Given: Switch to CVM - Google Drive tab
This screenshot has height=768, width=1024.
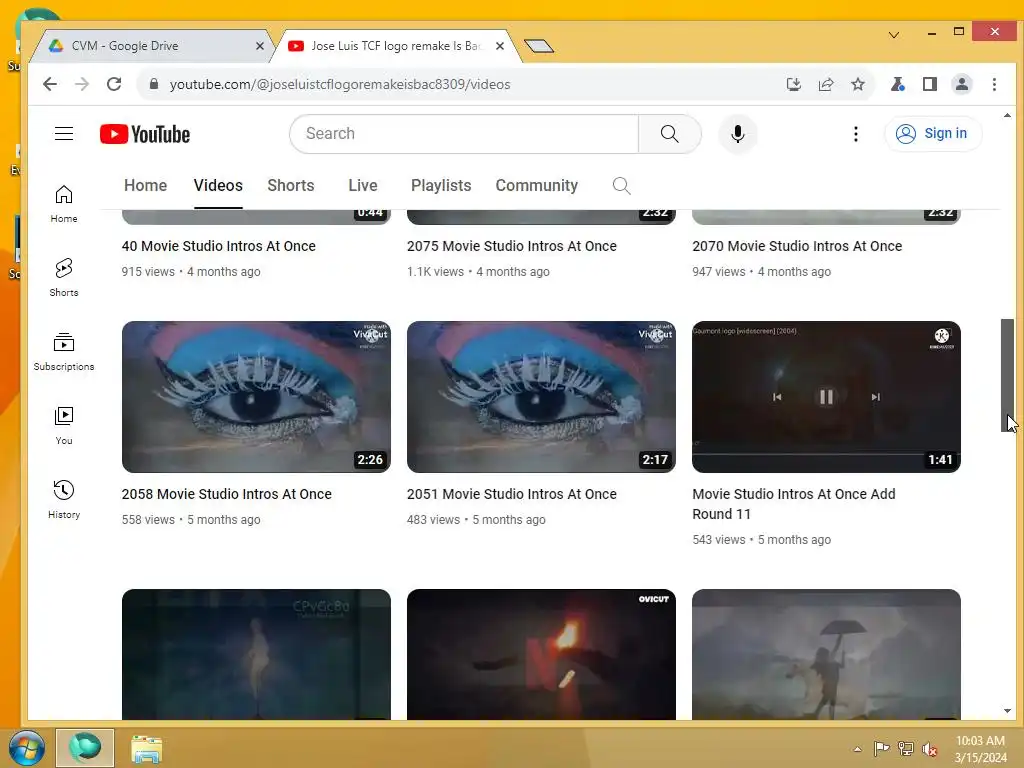Looking at the screenshot, I should (x=150, y=46).
